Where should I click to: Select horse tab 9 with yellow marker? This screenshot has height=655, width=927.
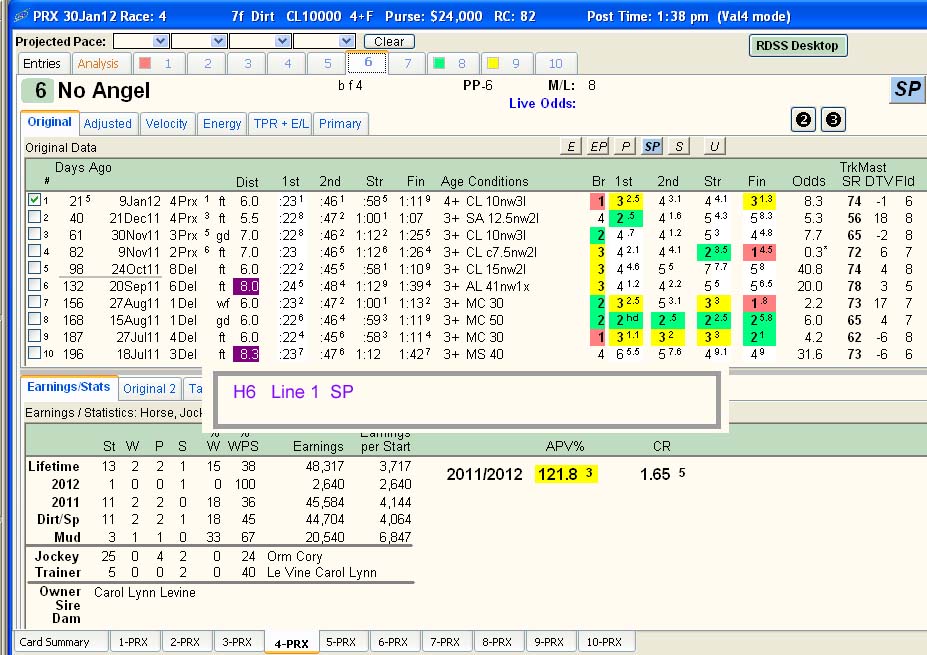[507, 63]
